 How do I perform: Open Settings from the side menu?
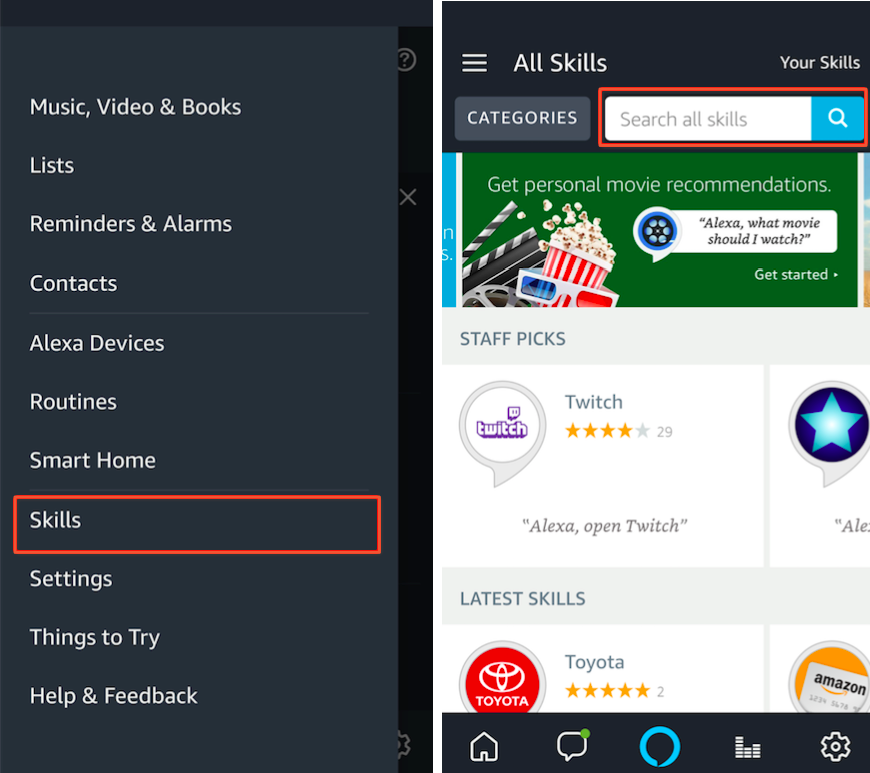pos(71,579)
